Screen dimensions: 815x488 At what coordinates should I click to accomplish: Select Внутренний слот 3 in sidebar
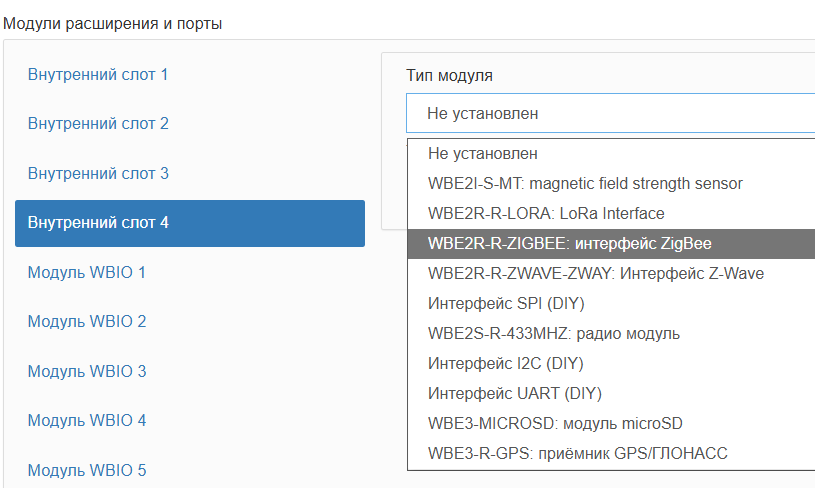[x=98, y=173]
